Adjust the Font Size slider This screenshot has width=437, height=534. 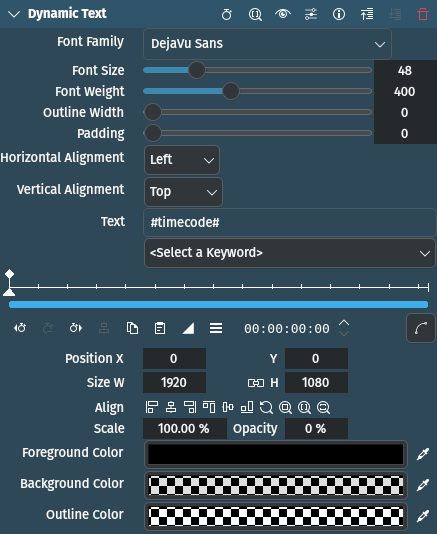pyautogui.click(x=257, y=70)
